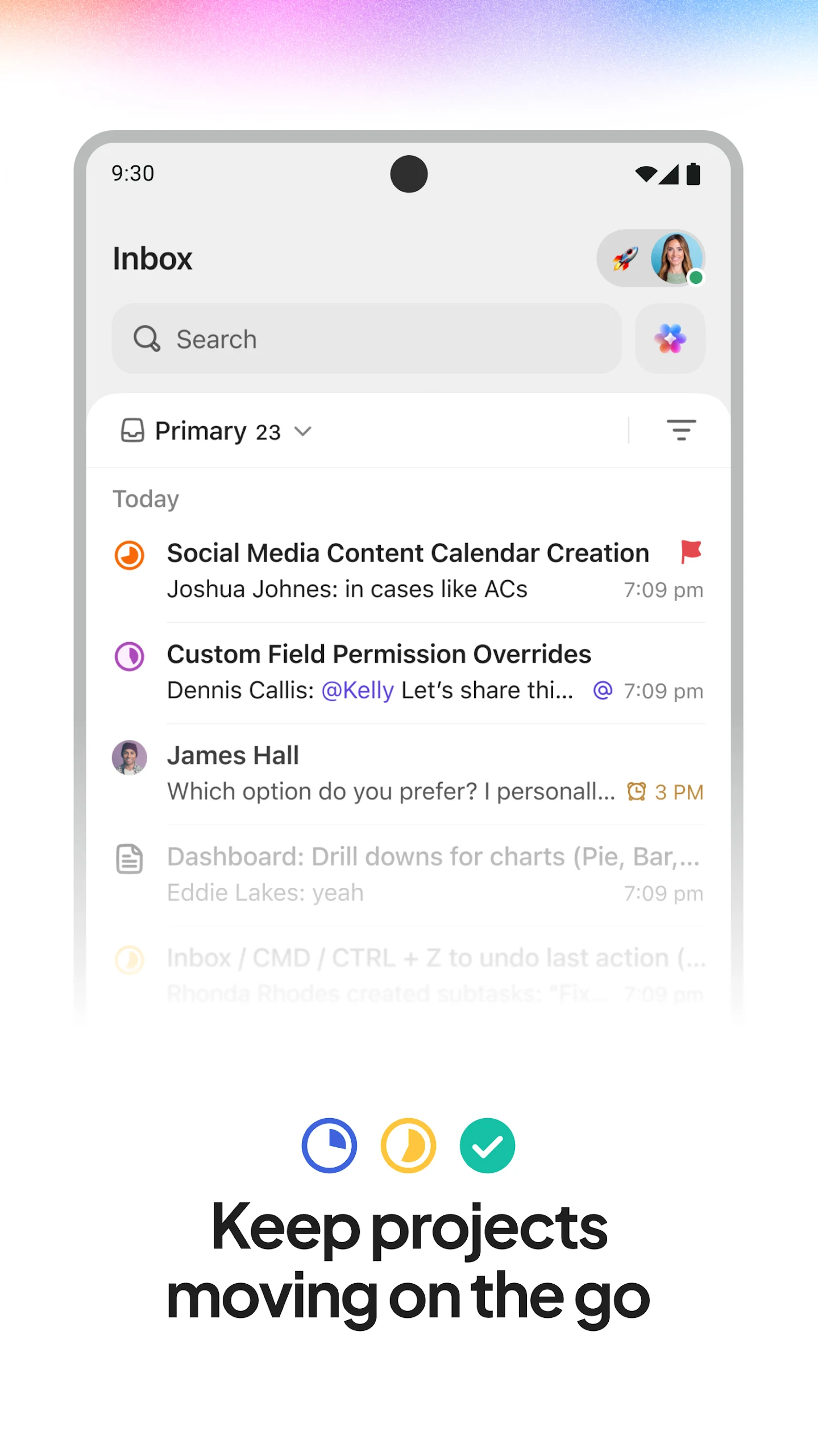
Task: Toggle the yellow status circle on Inbox CMD task
Action: [x=130, y=960]
